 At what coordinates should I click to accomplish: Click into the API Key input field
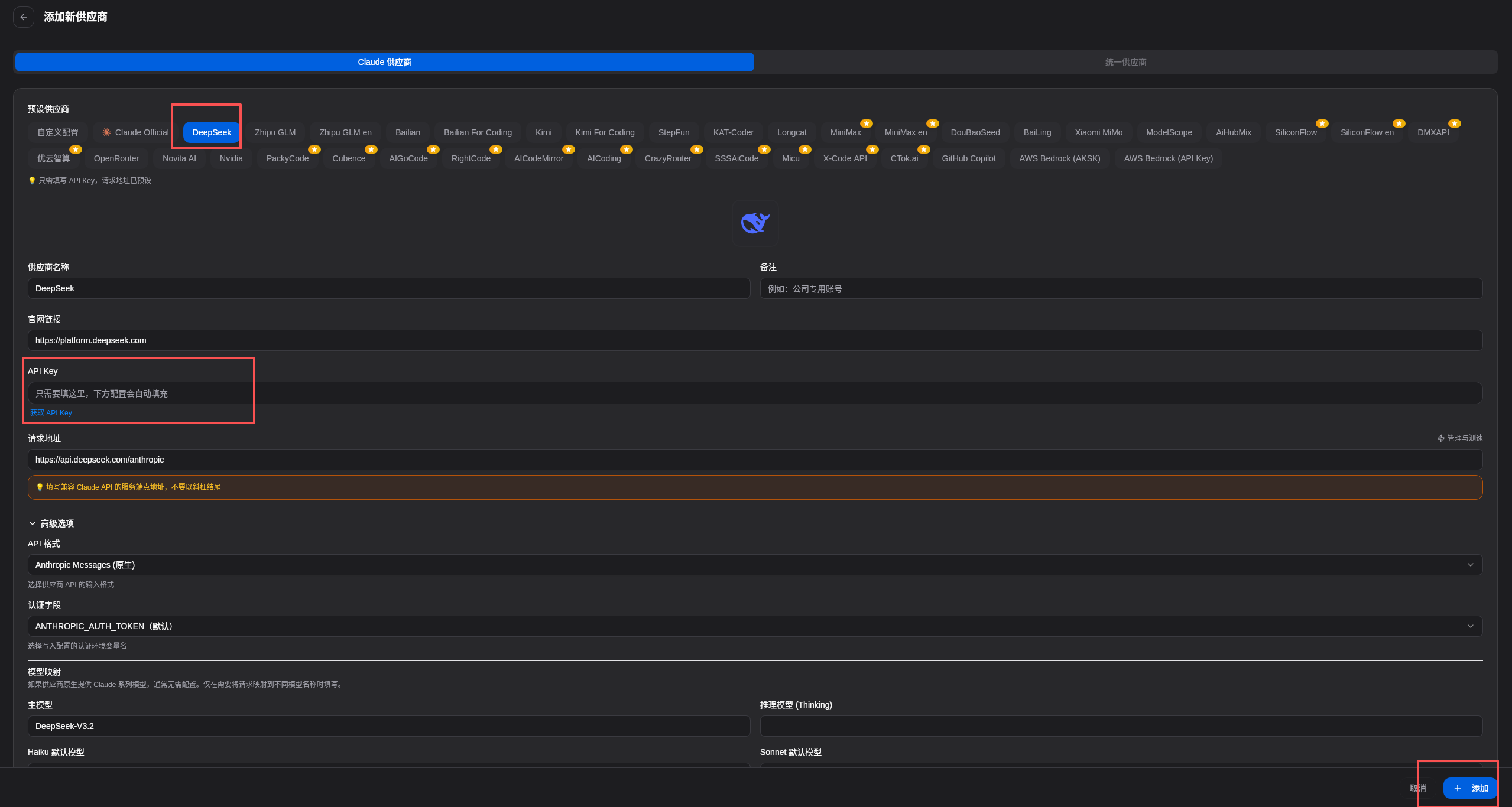click(755, 393)
